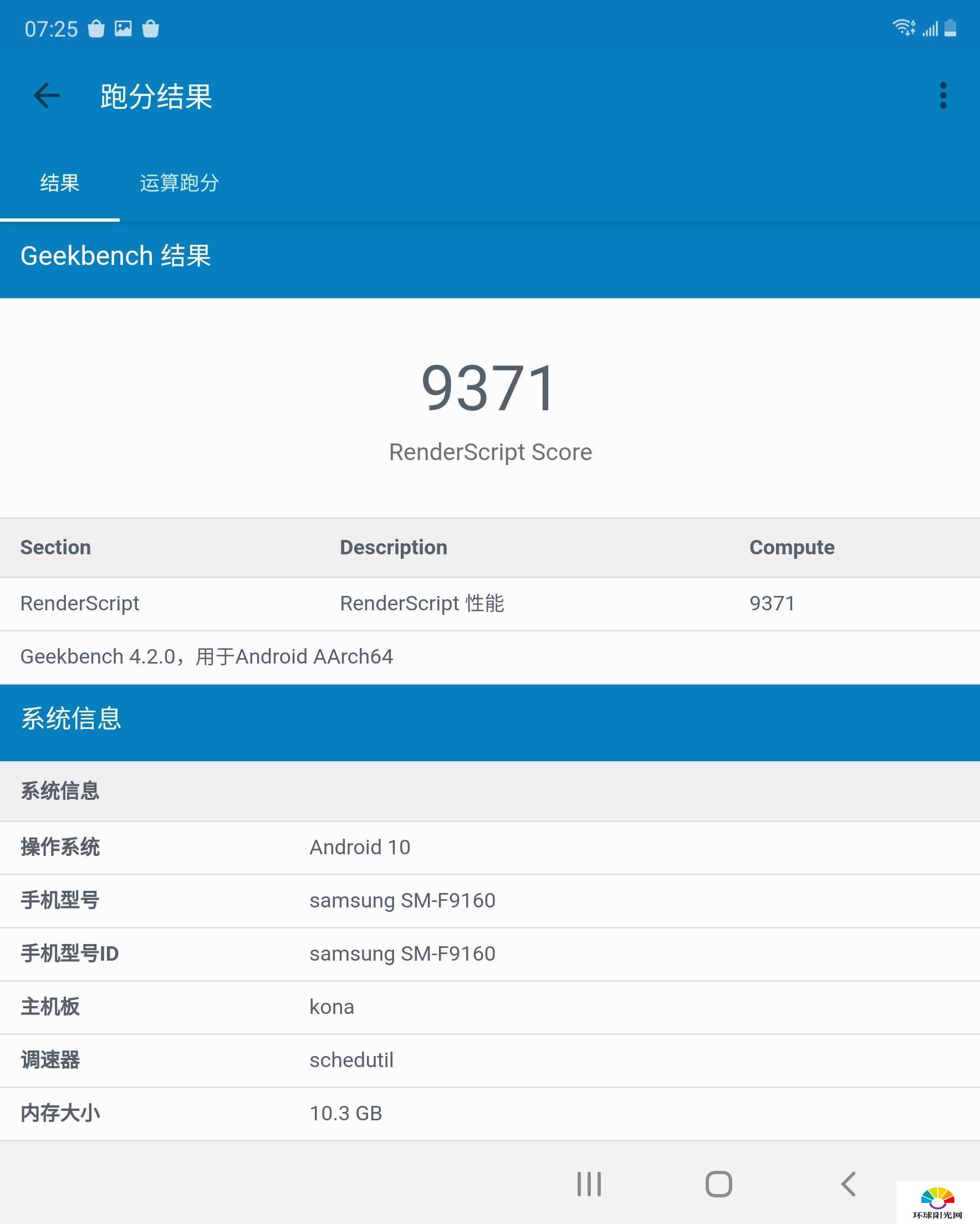
Task: Tap the RenderScript Score label
Action: [x=490, y=452]
